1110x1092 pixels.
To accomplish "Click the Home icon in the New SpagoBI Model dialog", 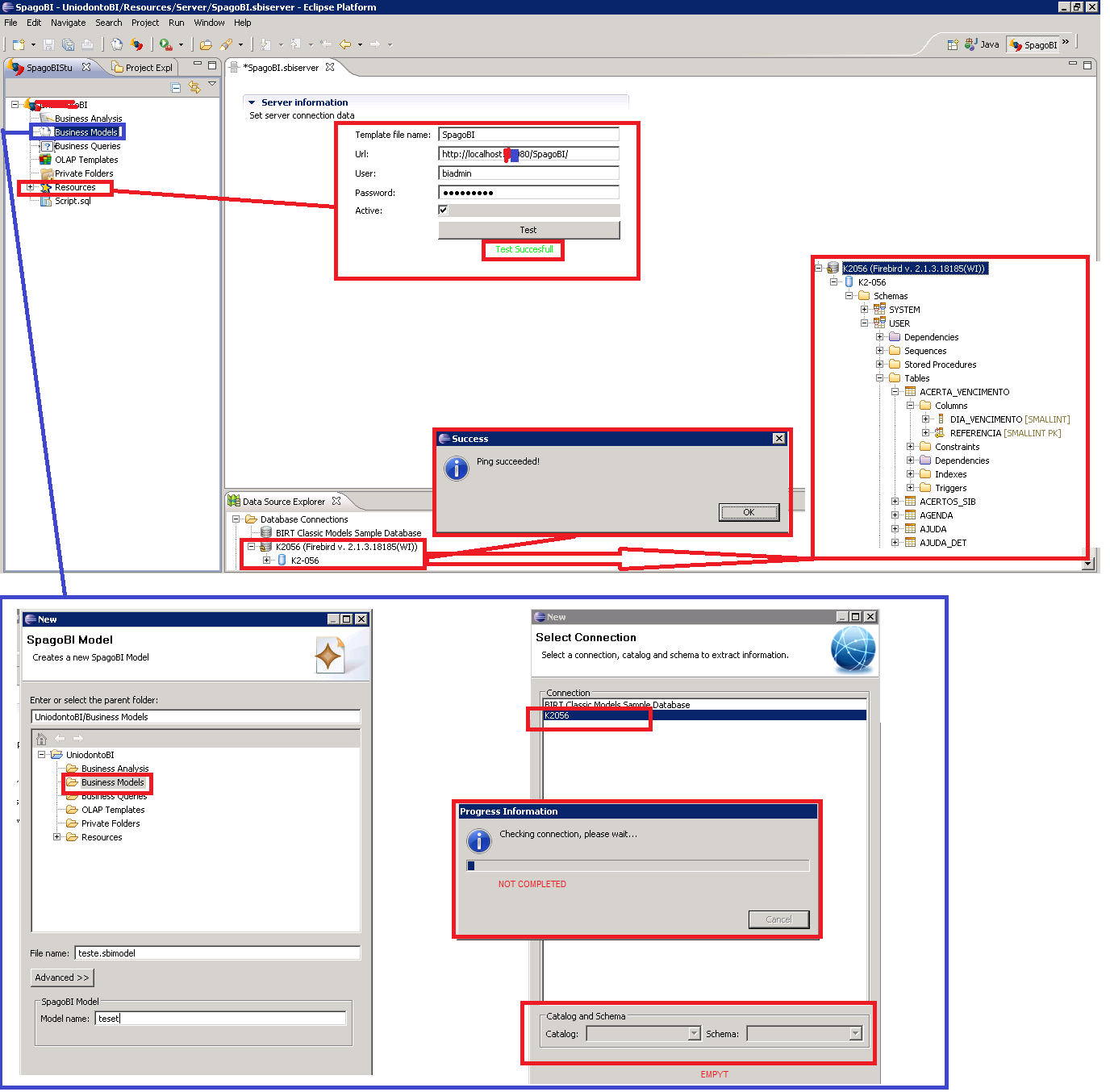I will [x=41, y=739].
